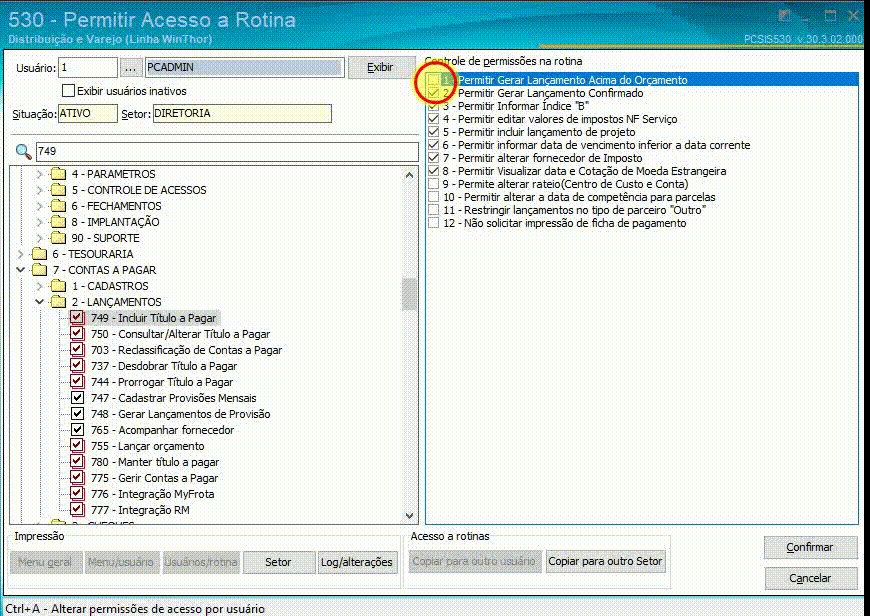Uncheck permission 4 editar valores de impostos
This screenshot has width=870, height=616.
tap(433, 119)
